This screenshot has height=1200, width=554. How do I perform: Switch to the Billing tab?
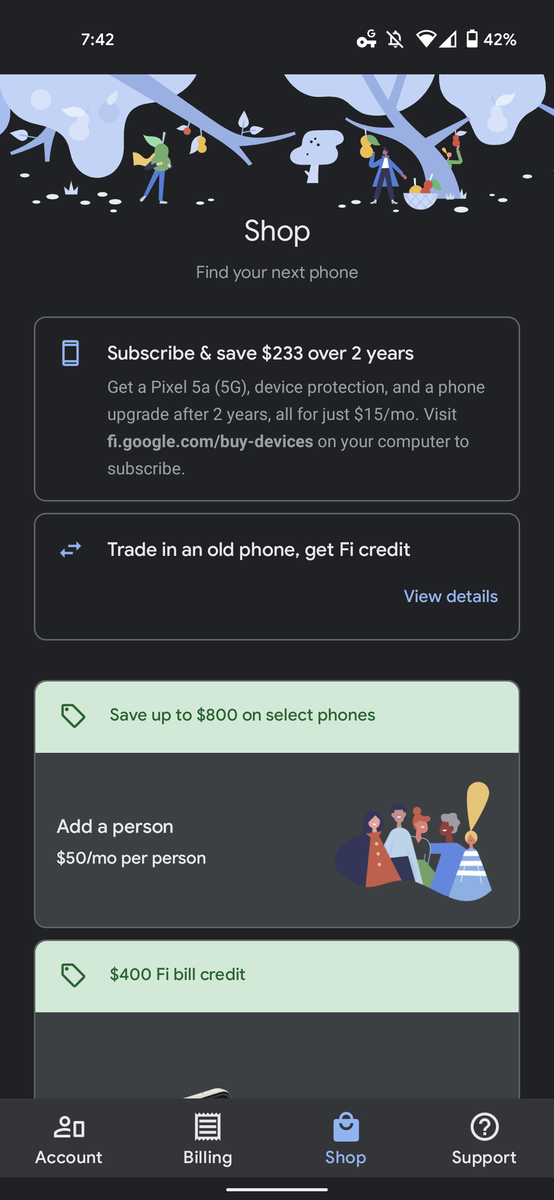coord(207,1141)
